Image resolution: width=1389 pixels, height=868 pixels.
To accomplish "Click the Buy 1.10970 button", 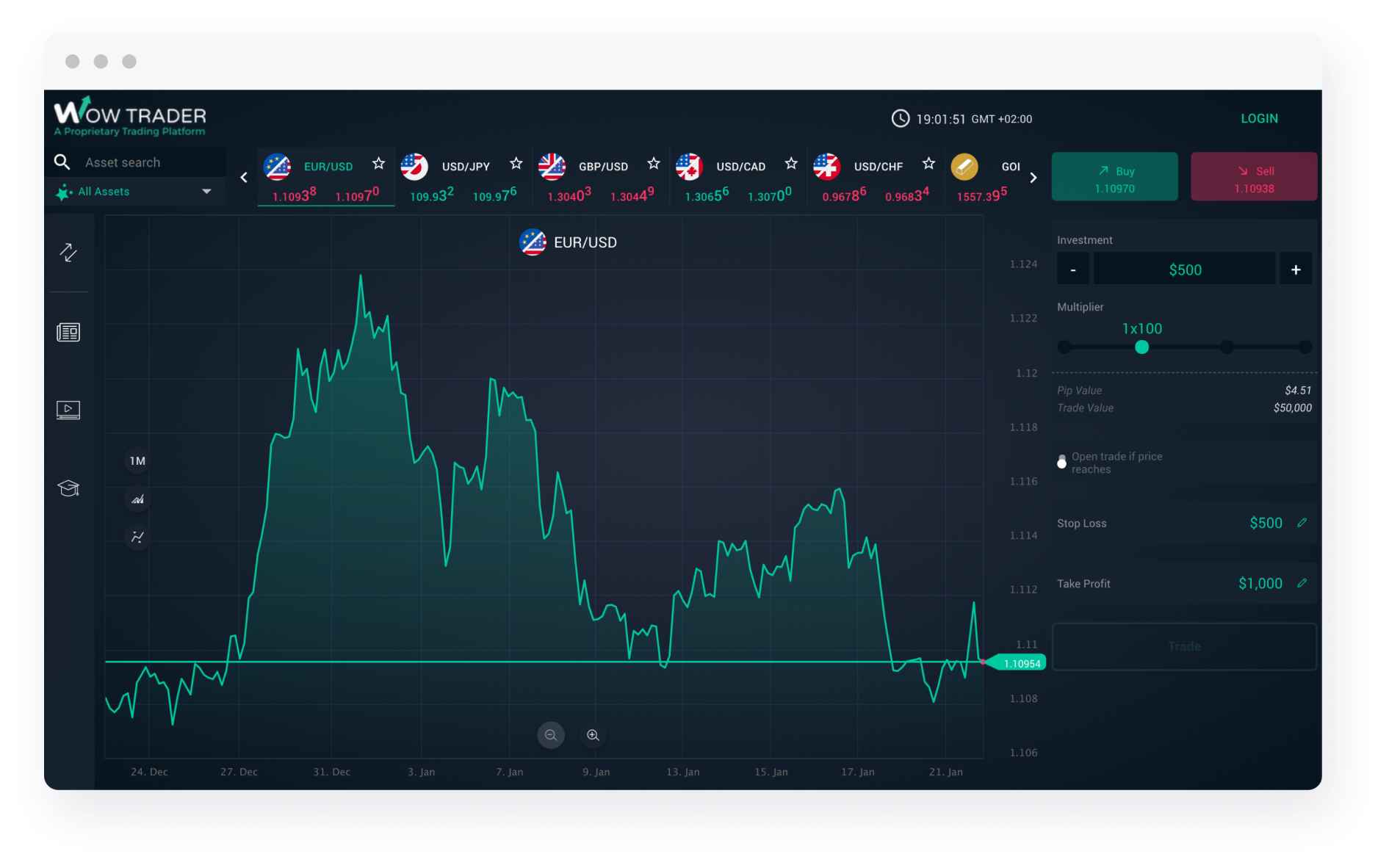I will 1114,177.
